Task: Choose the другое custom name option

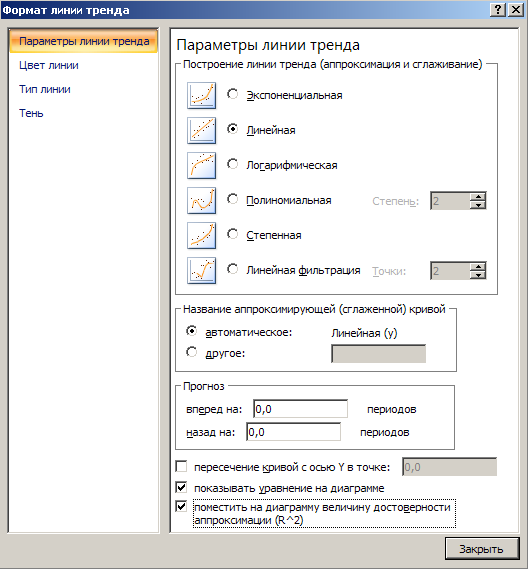Action: (192, 352)
